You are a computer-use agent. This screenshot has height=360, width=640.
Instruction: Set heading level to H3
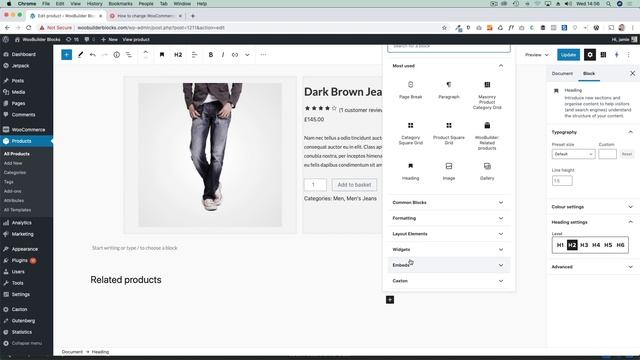584,245
